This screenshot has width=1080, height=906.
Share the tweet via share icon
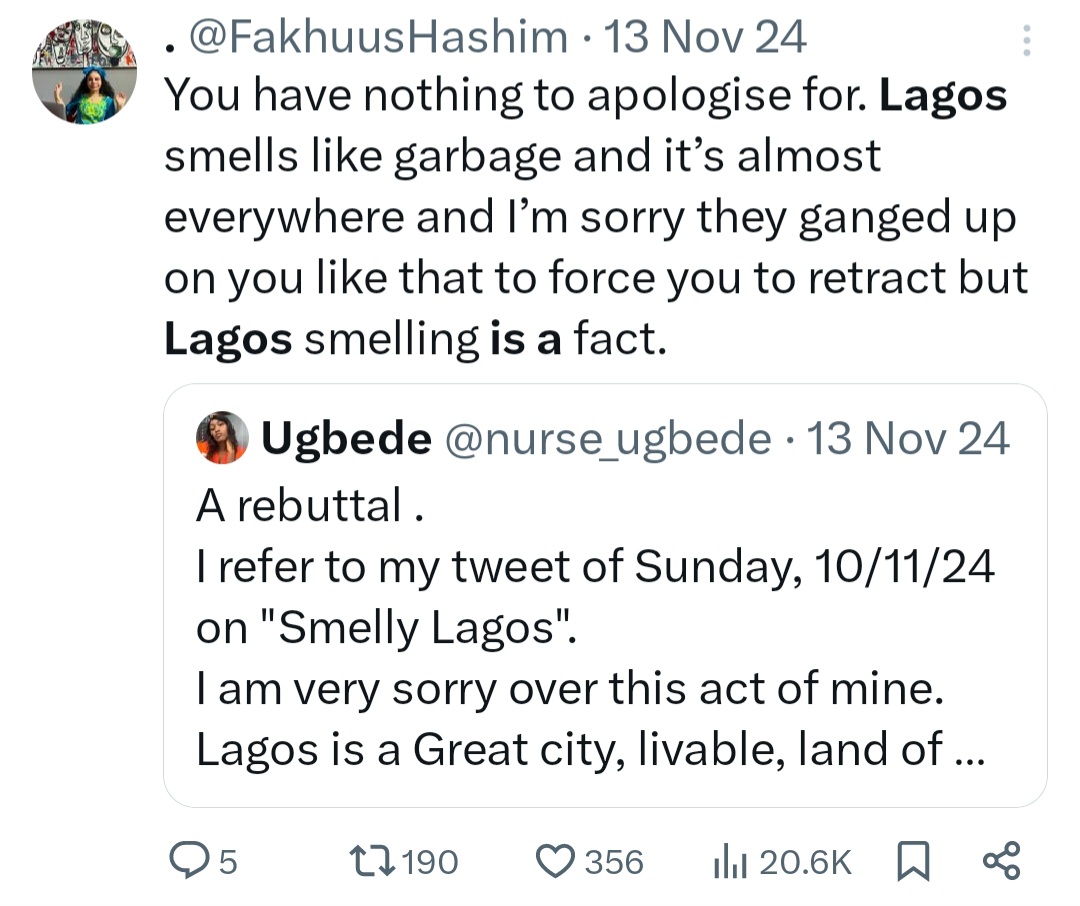1001,860
